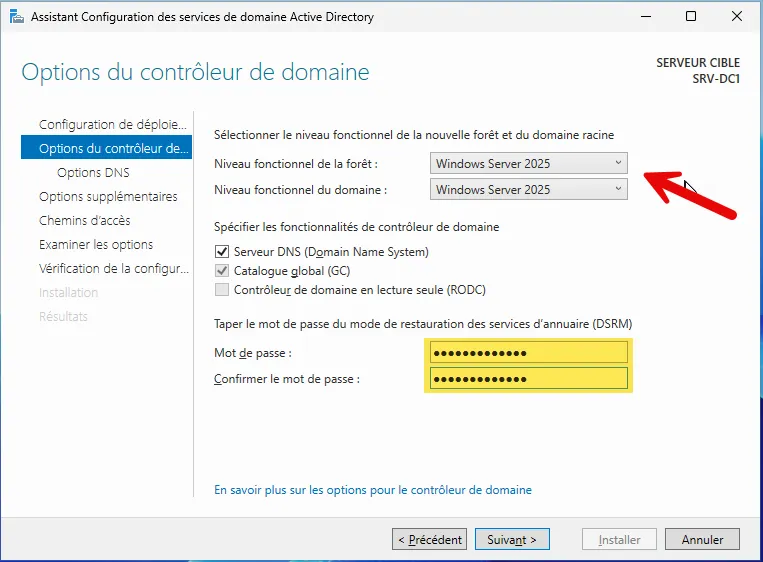Screen dimensions: 763x562
Task: Enable the RODC read-only controller checkbox
Action: coord(222,290)
